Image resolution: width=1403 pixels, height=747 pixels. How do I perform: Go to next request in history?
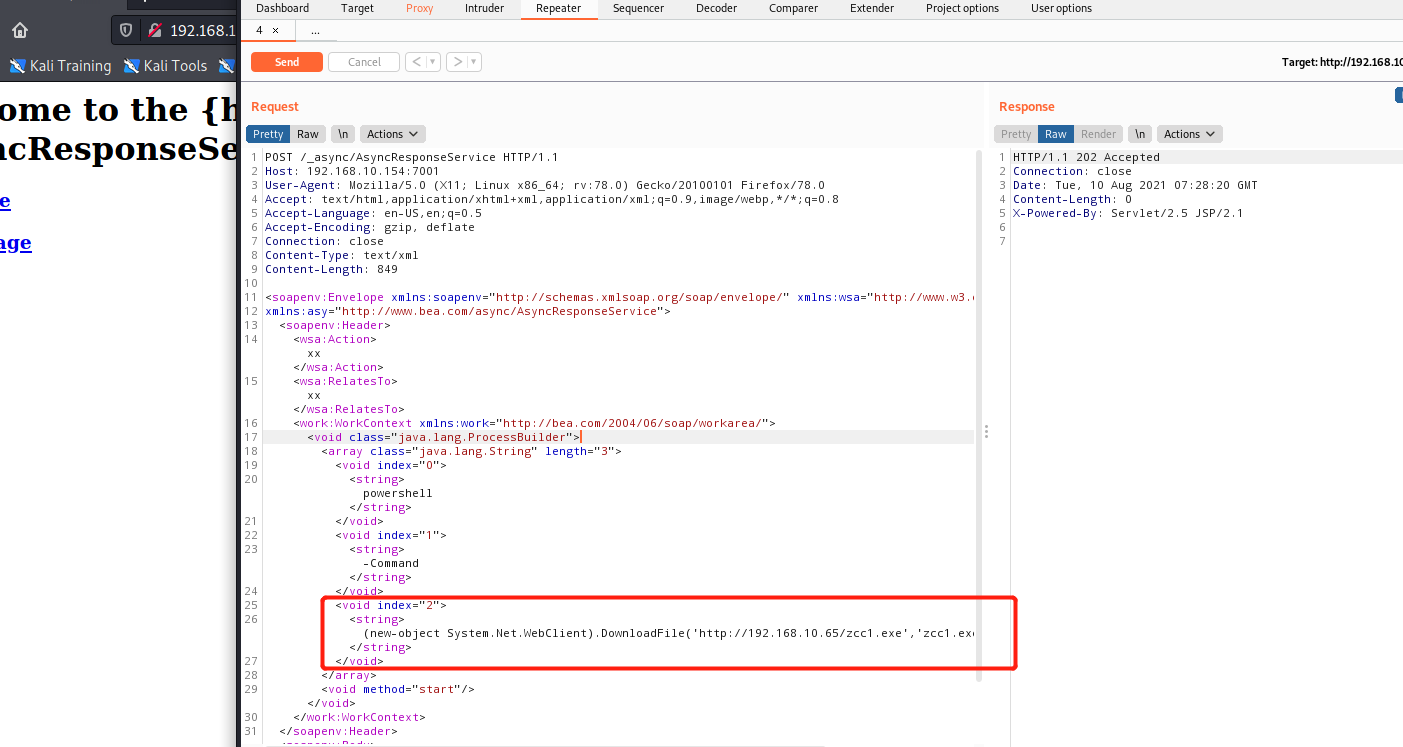pyautogui.click(x=457, y=62)
